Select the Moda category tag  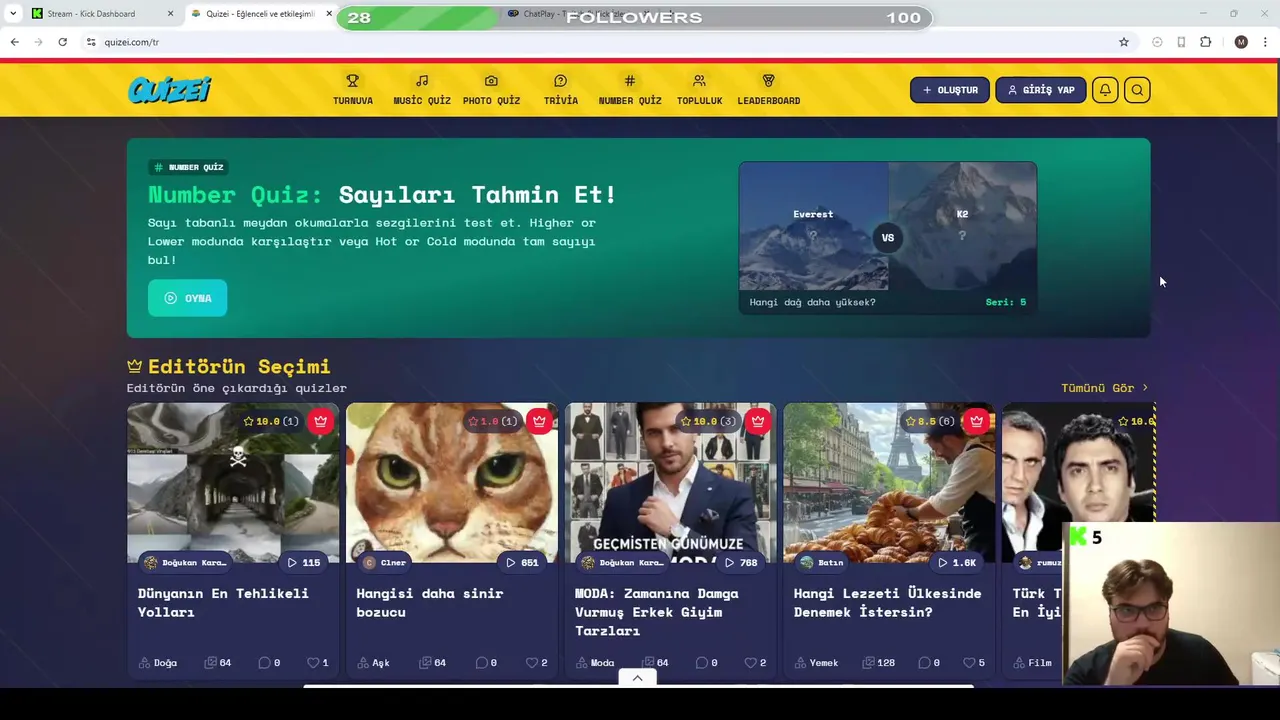(595, 662)
